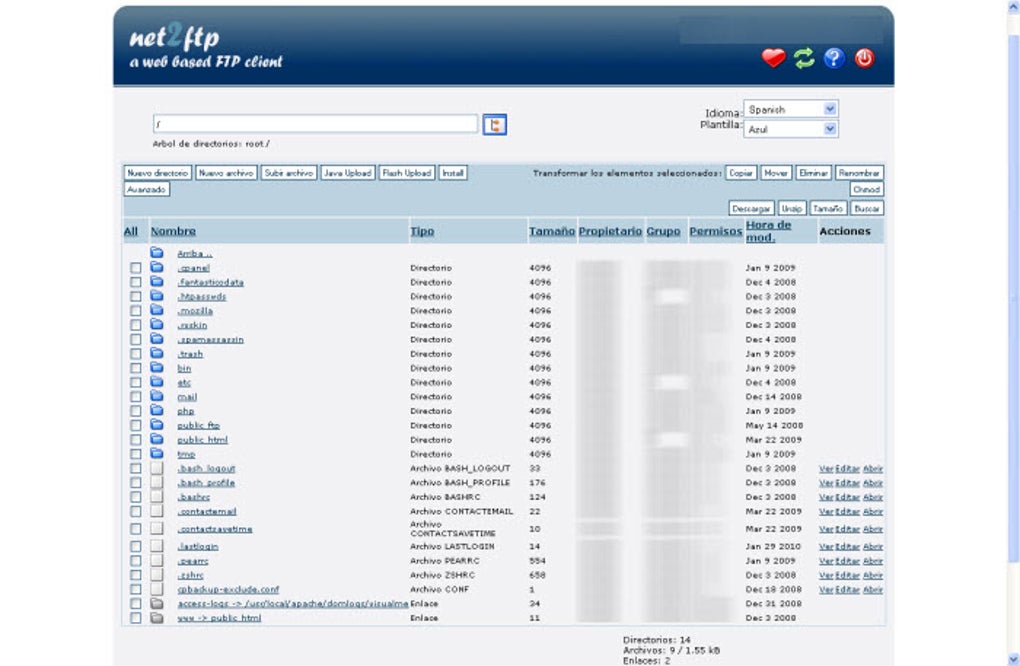The width and height of the screenshot is (1020, 666).
Task: Open the mail folder icon
Action: pyautogui.click(x=156, y=396)
